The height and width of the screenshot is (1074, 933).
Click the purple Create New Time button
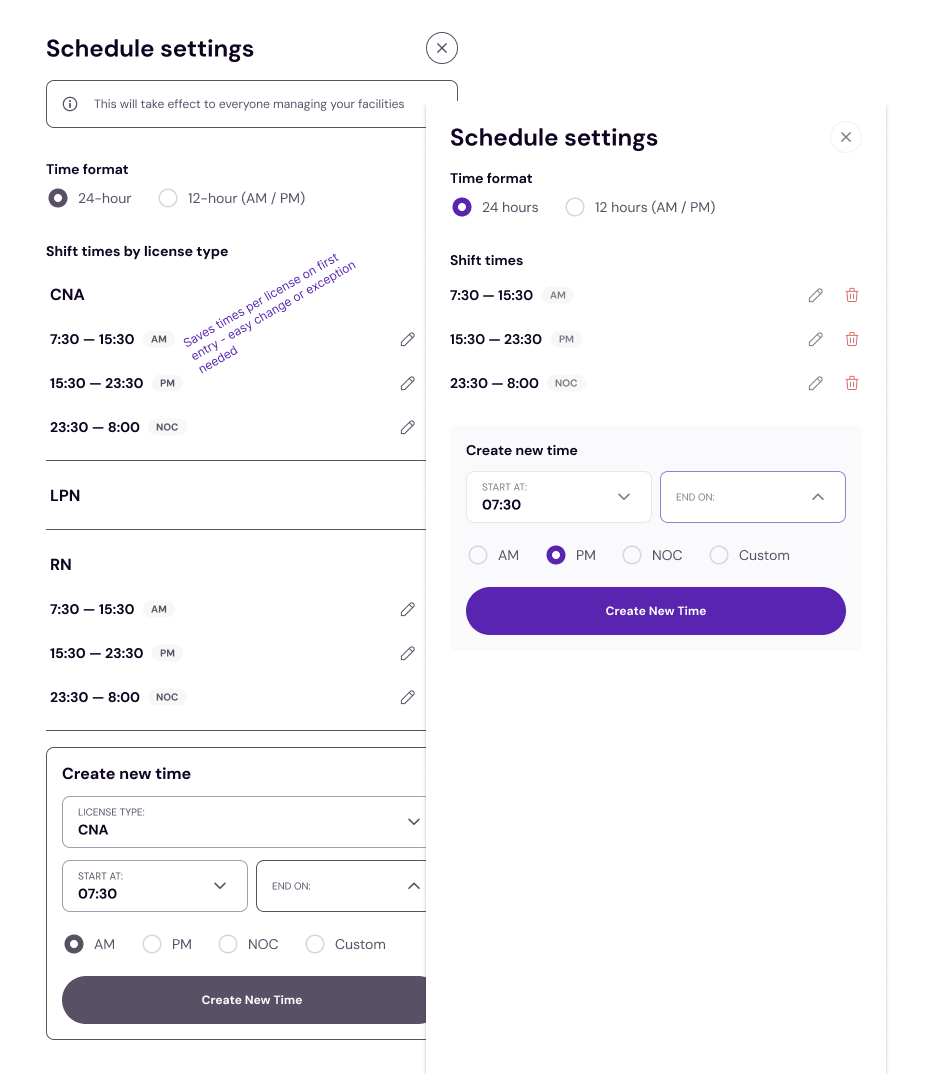[655, 611]
